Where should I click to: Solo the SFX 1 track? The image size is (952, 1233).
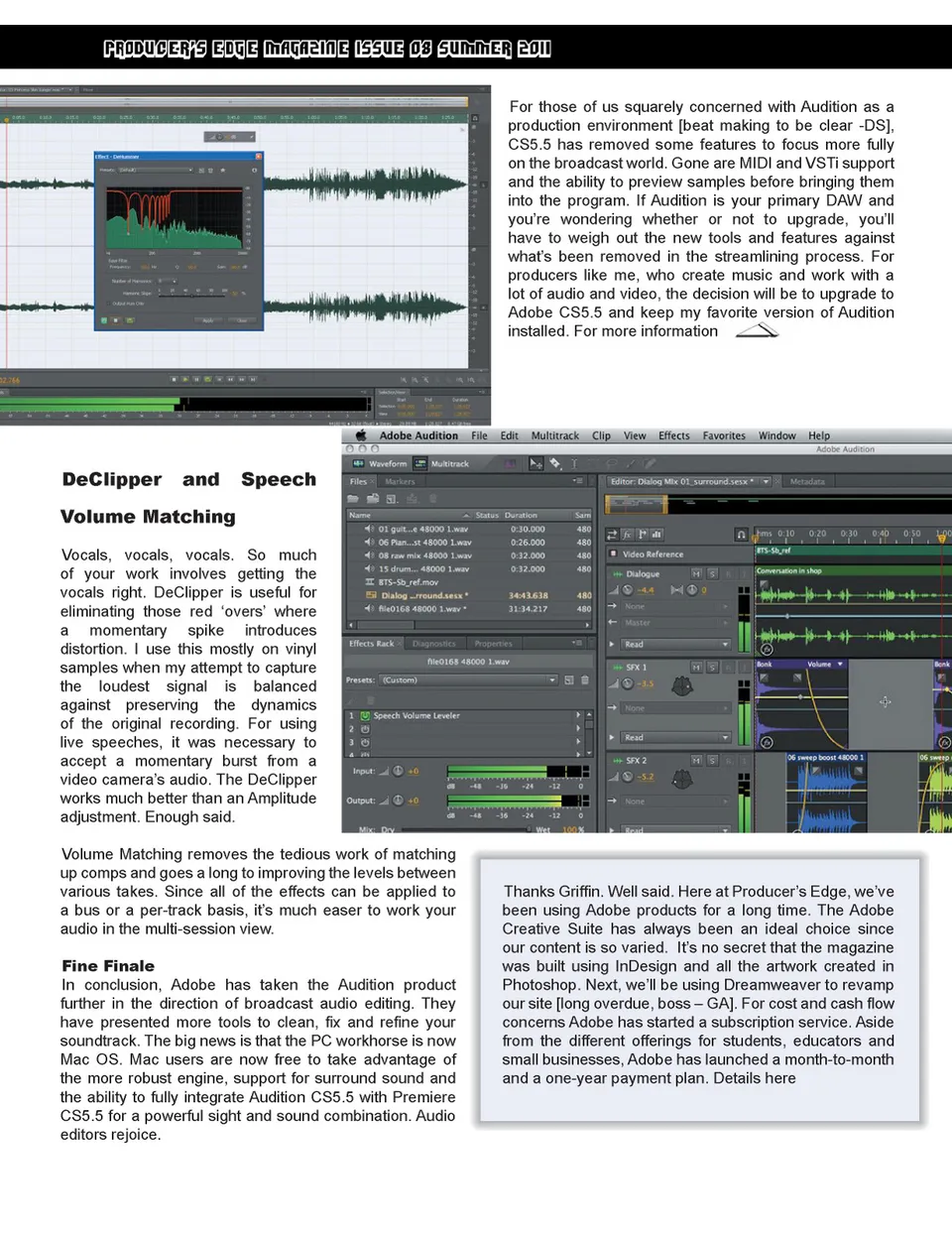pyautogui.click(x=712, y=668)
